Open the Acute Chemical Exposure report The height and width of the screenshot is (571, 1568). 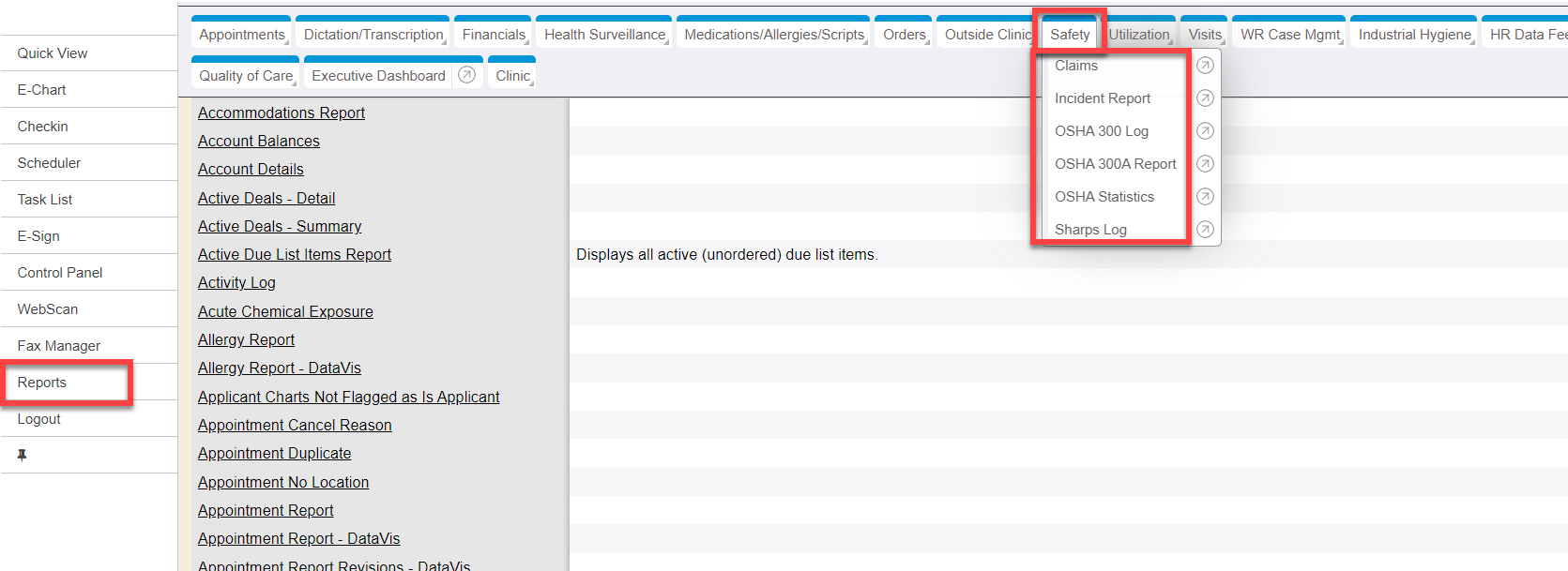[x=285, y=311]
